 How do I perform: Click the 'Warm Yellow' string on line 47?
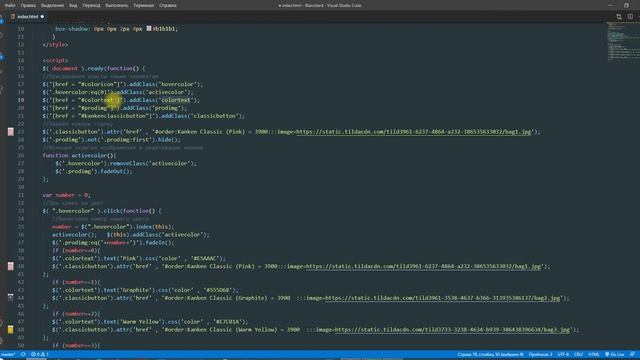(x=142, y=322)
